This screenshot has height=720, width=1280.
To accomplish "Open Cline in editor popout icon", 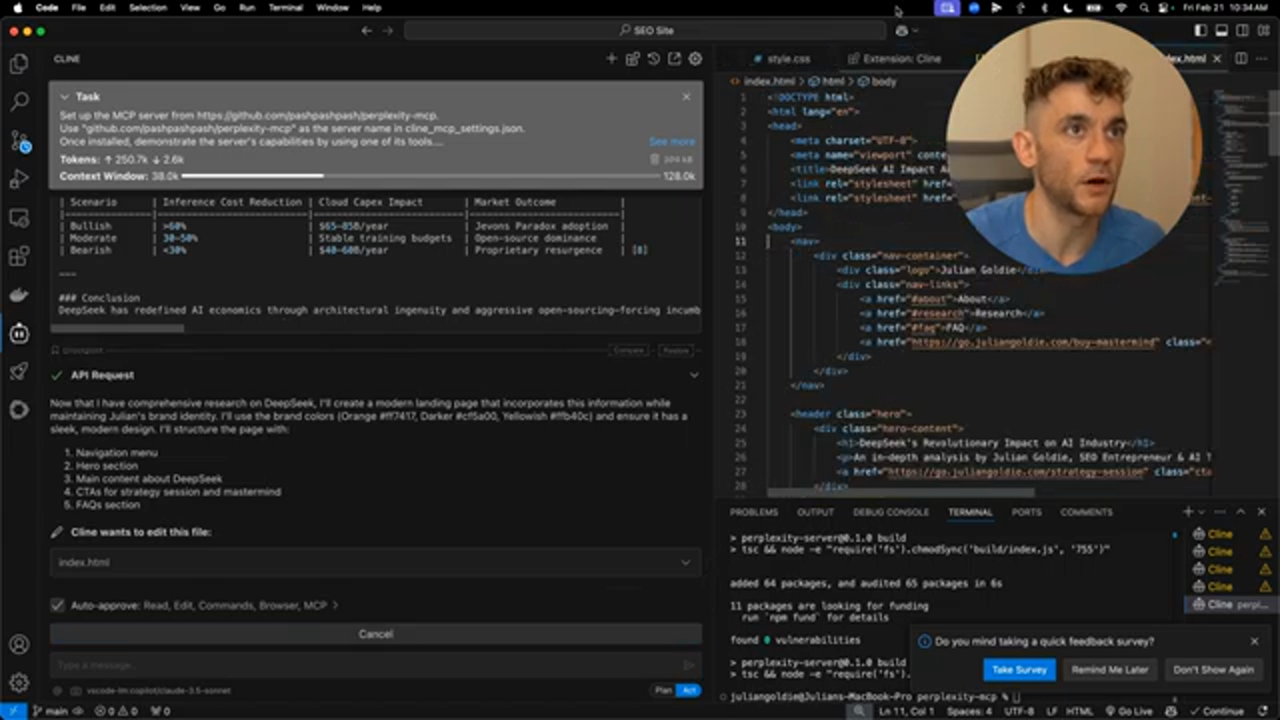I will 674,59.
